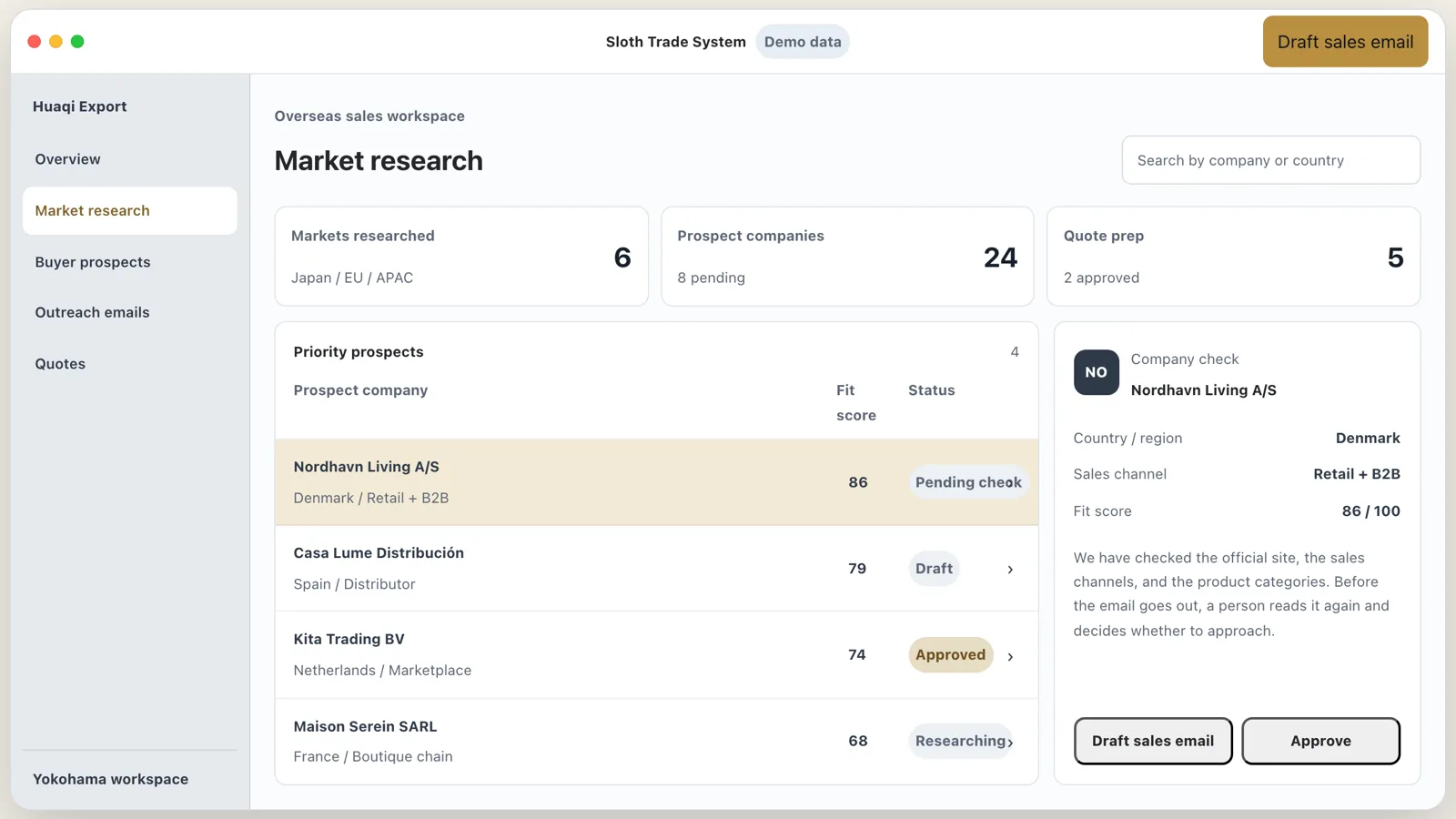Click the Priority prospects count 4

(x=1015, y=352)
